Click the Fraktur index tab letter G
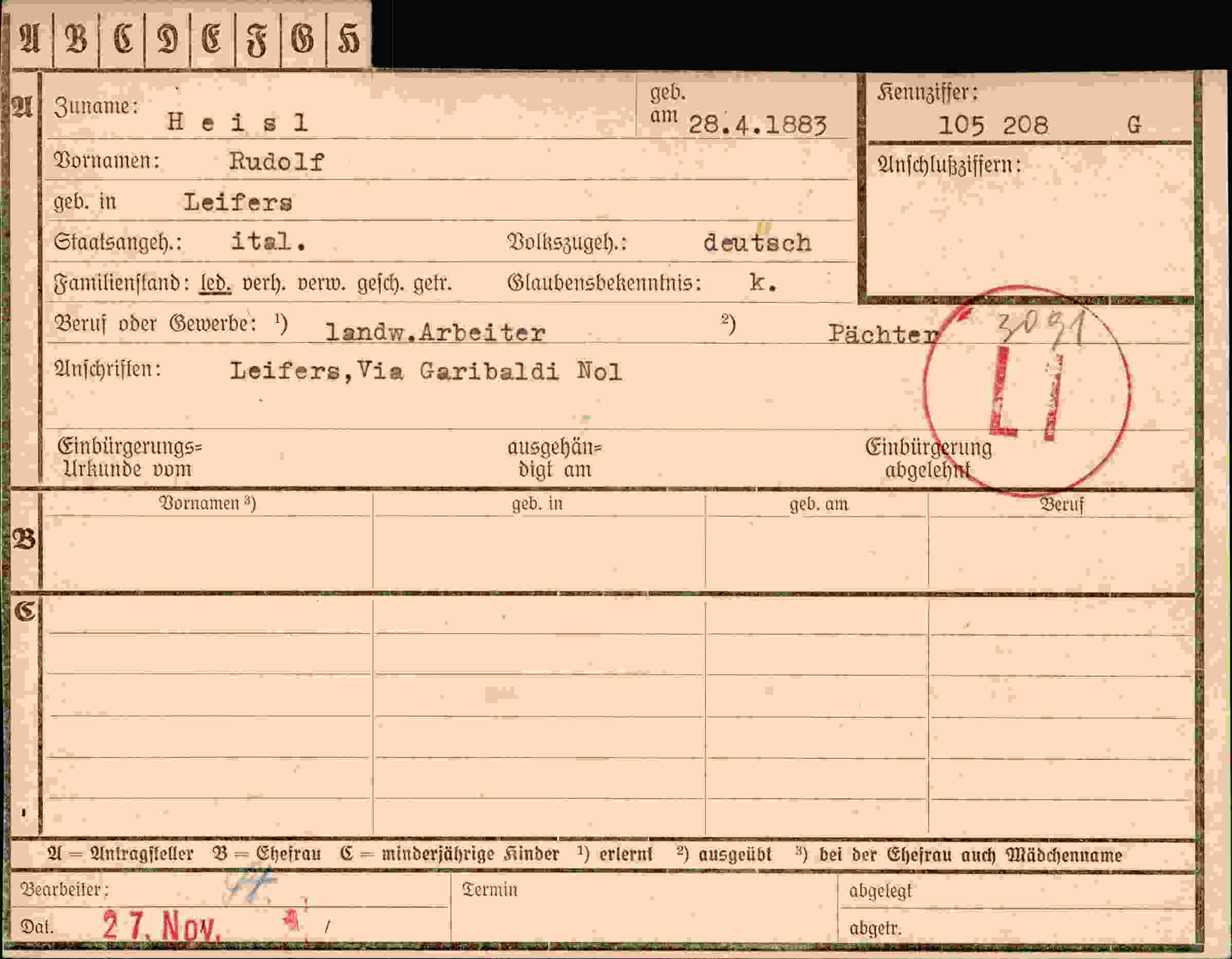 (x=302, y=40)
